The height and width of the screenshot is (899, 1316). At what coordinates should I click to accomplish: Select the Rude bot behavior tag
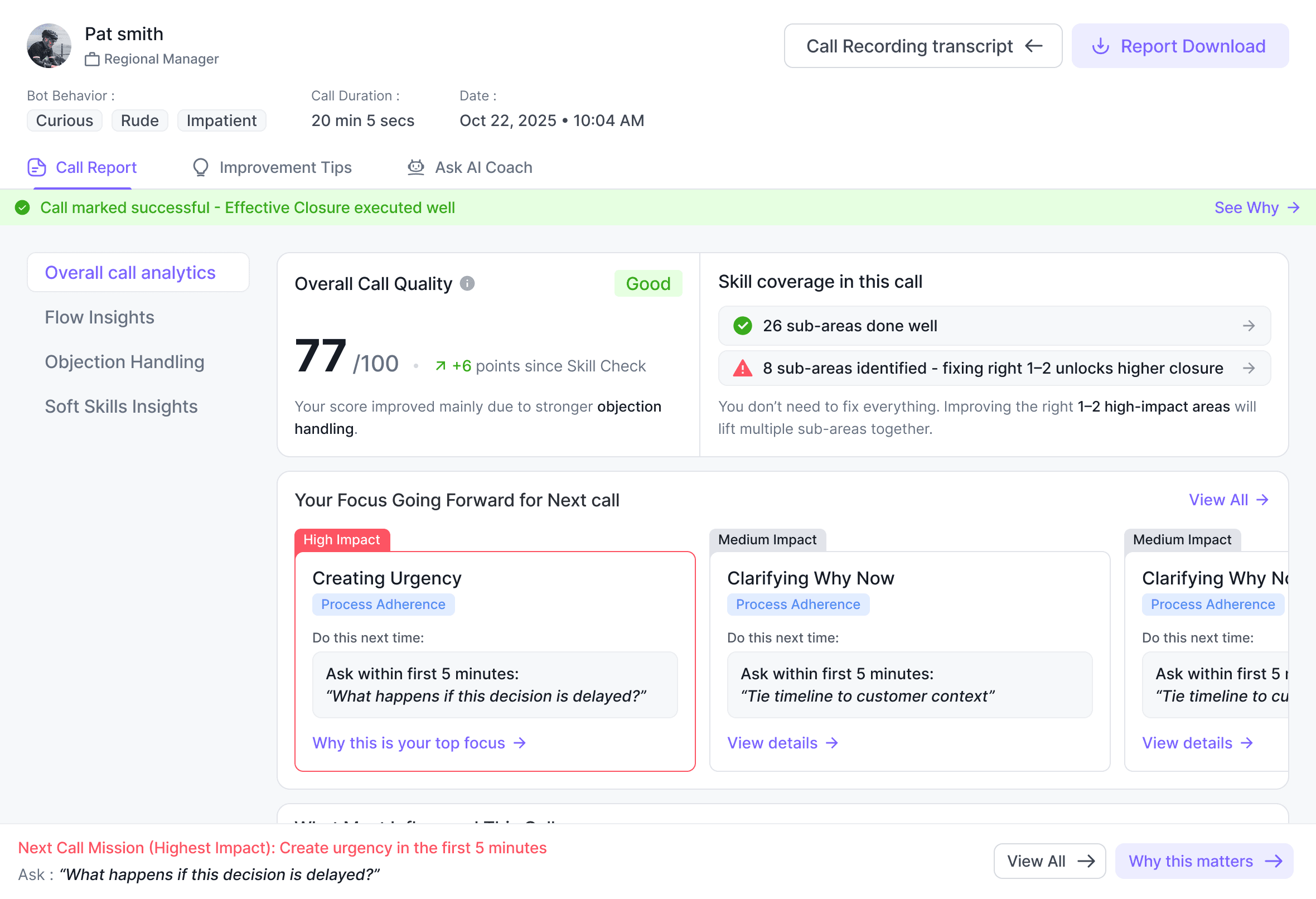point(140,120)
